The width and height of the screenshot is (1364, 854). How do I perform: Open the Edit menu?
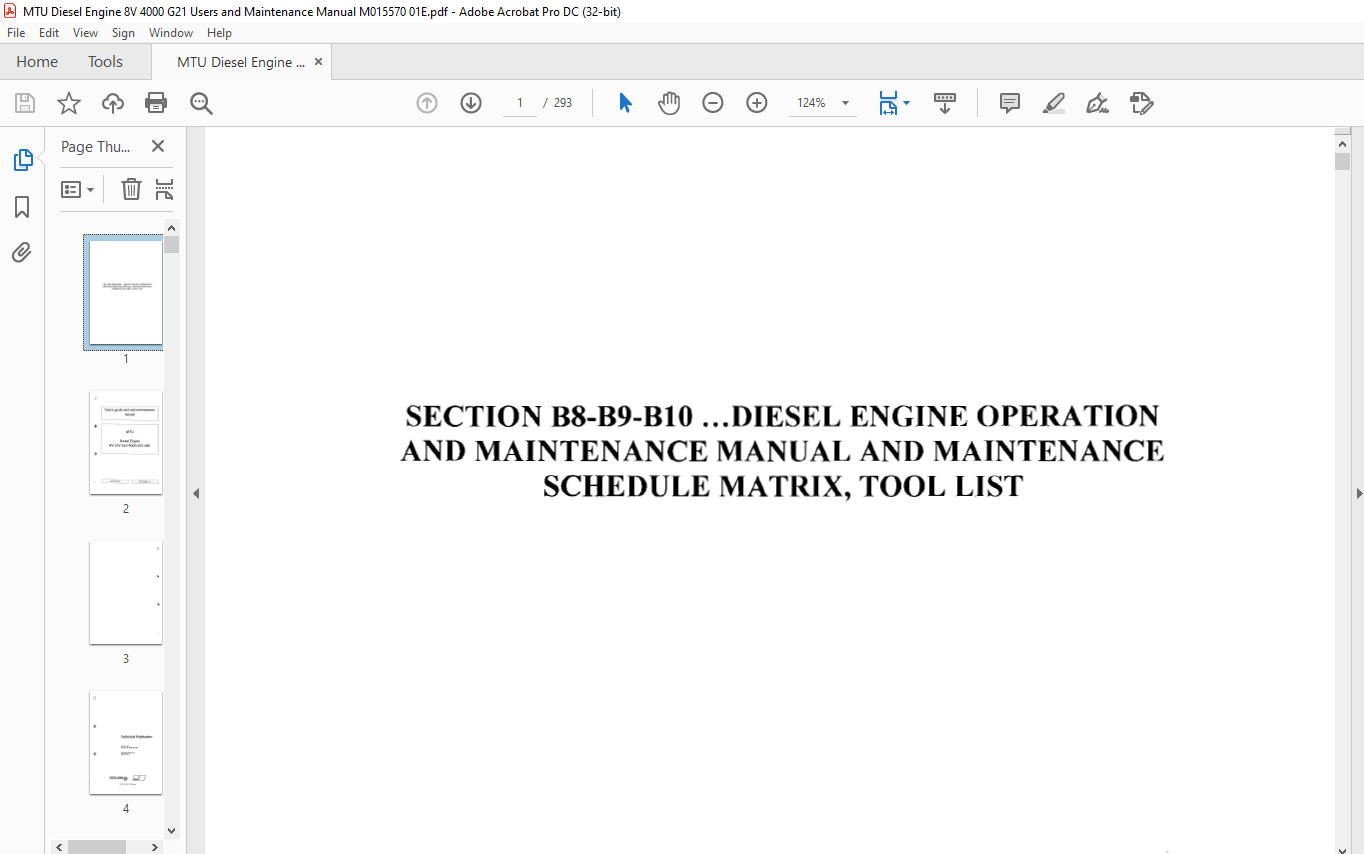tap(49, 33)
